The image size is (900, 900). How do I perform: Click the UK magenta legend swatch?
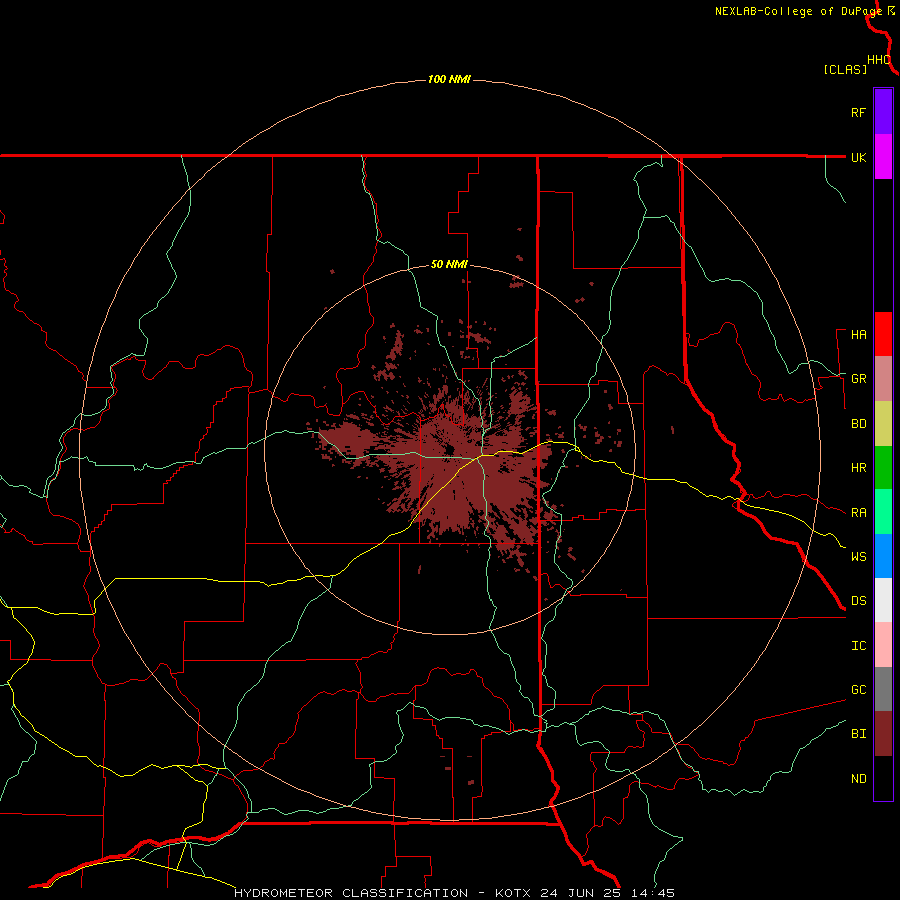pyautogui.click(x=883, y=157)
